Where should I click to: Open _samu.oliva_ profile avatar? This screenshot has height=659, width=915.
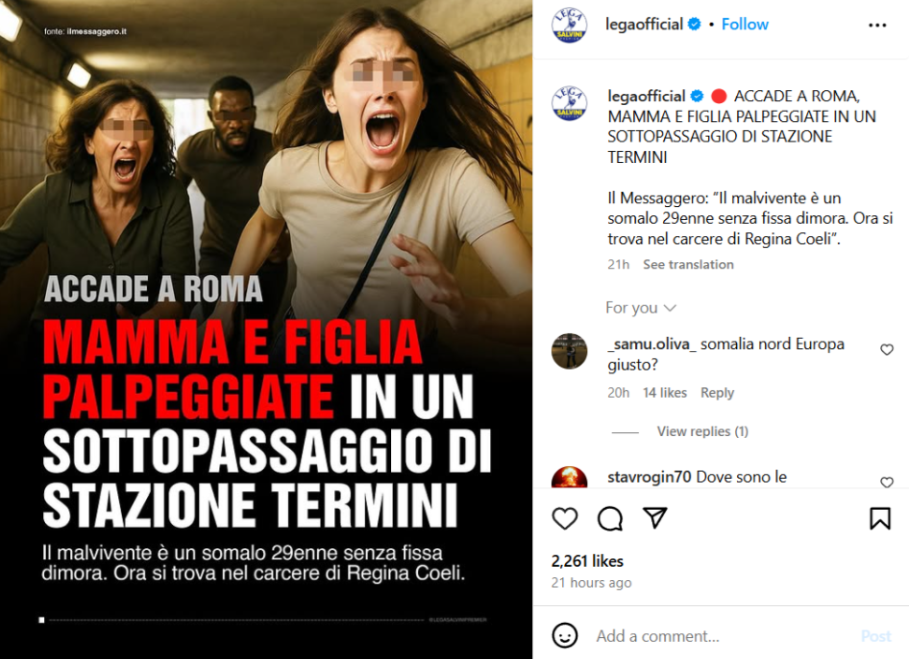click(569, 351)
